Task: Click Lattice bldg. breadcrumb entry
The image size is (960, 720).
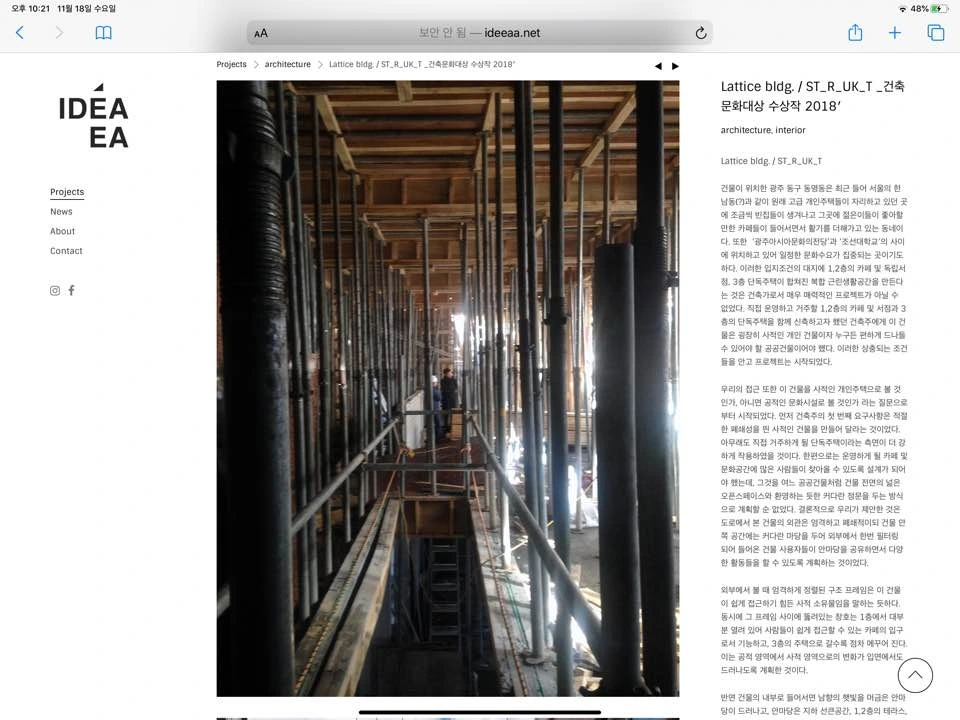Action: tap(422, 64)
